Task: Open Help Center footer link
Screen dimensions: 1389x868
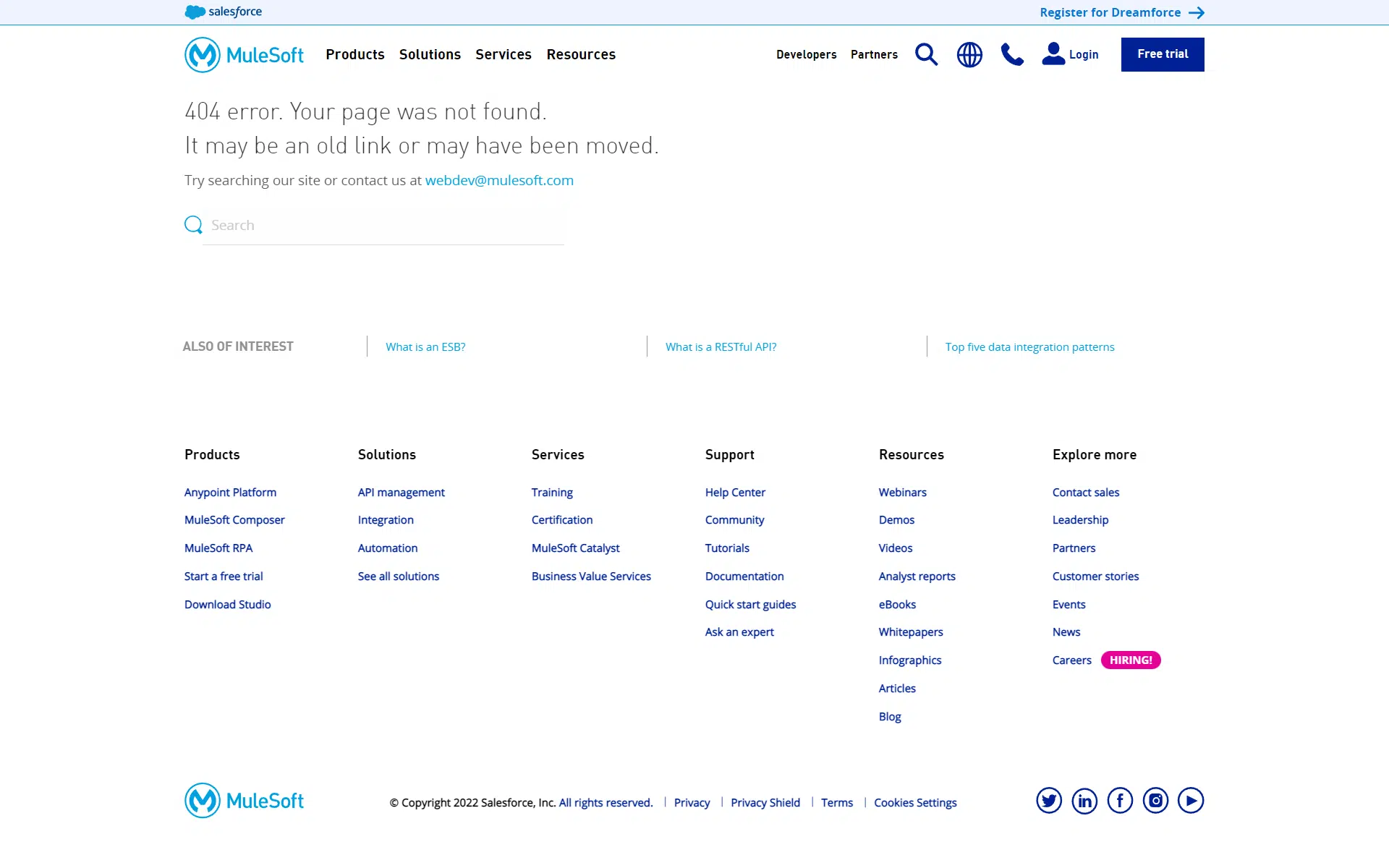Action: point(735,492)
